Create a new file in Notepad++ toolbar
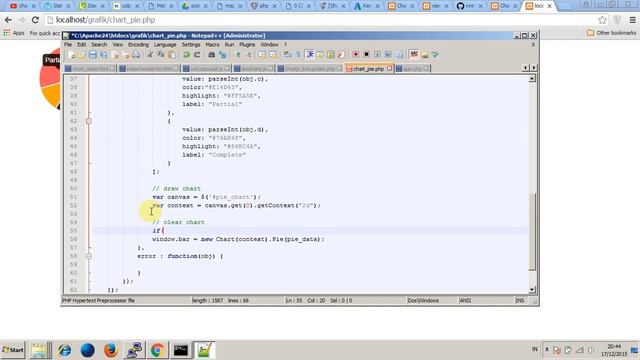The image size is (640, 360). pos(71,54)
